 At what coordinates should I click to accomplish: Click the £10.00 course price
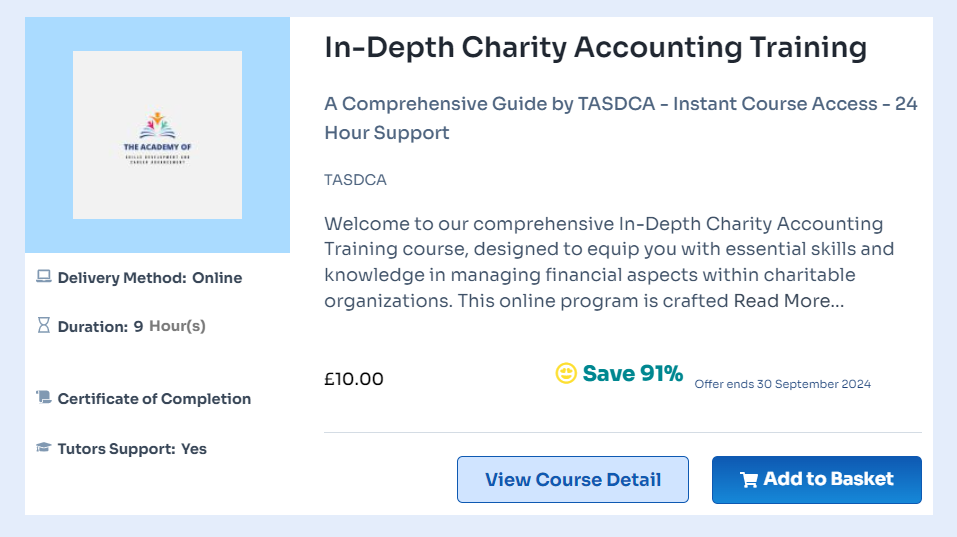click(x=353, y=379)
